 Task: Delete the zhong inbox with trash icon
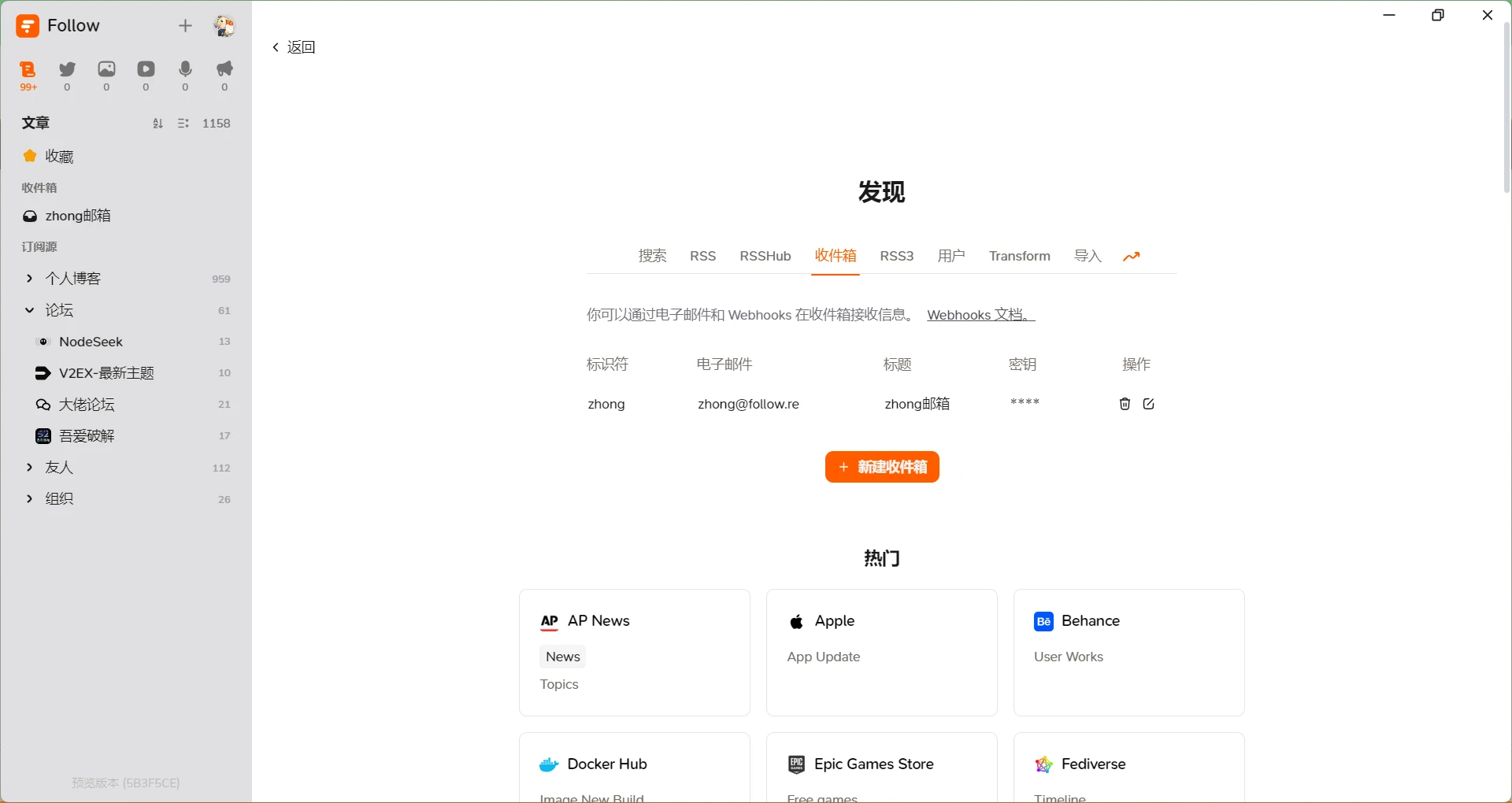(x=1125, y=404)
